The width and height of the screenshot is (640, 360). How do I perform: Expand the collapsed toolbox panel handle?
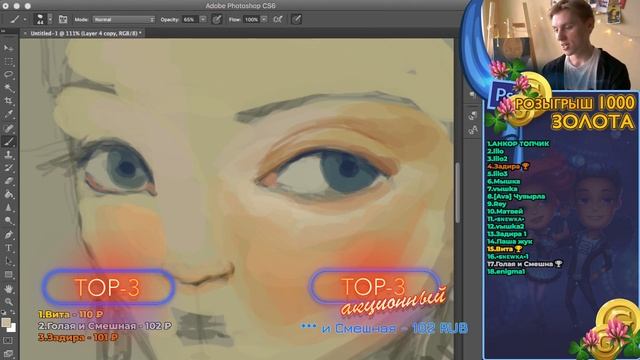coord(3,31)
